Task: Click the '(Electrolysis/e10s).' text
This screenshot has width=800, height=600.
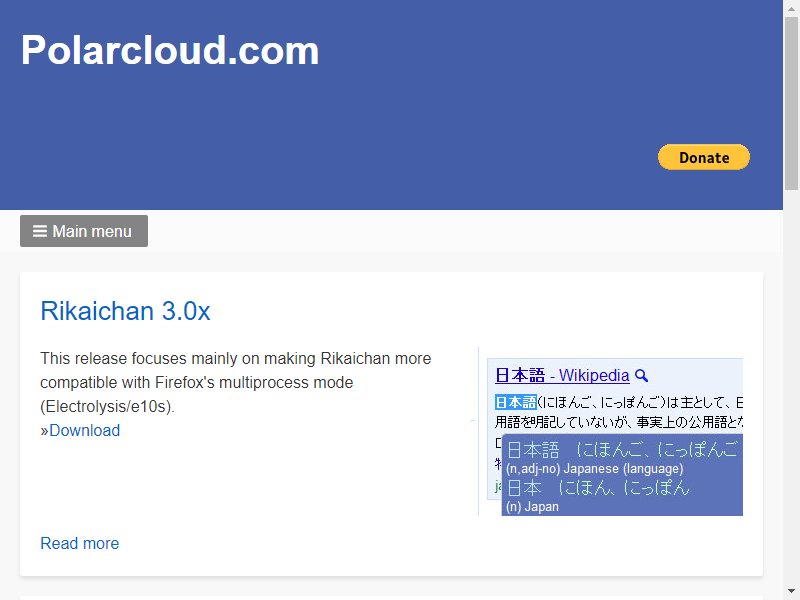Action: pyautogui.click(x=107, y=406)
